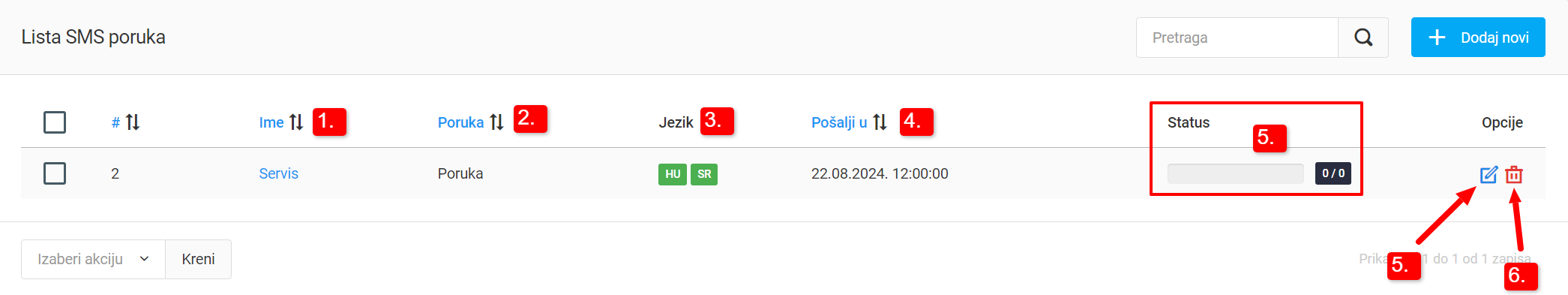Click sort arrows beside Ime column
This screenshot has height=295, width=1568.
coord(296,122)
